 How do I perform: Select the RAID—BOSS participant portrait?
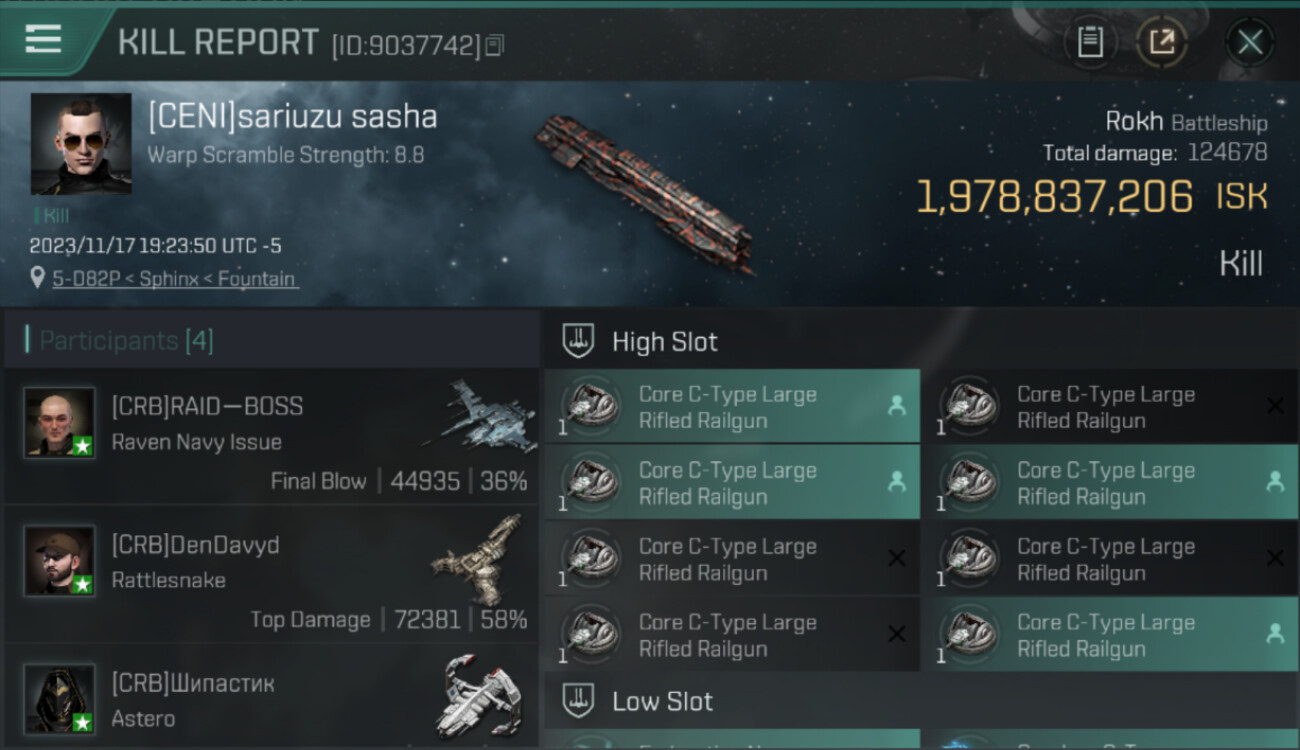[x=60, y=423]
